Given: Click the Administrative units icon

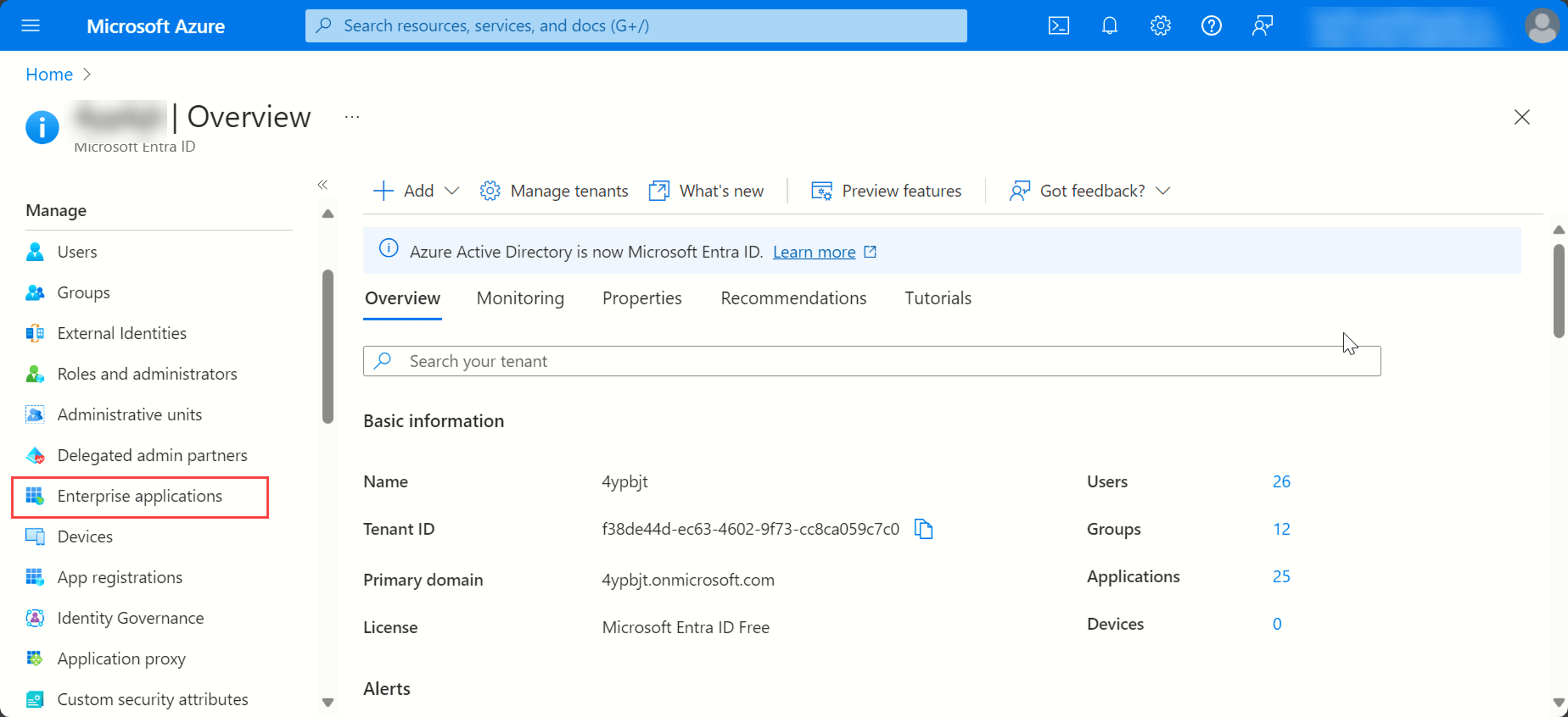Looking at the screenshot, I should click(35, 414).
